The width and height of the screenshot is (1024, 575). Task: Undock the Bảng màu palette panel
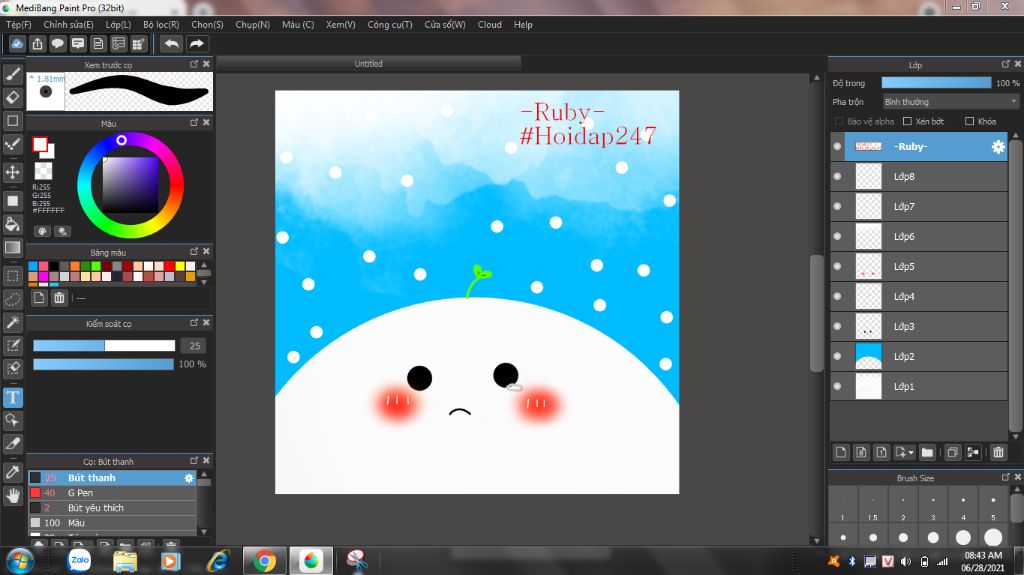tap(194, 251)
